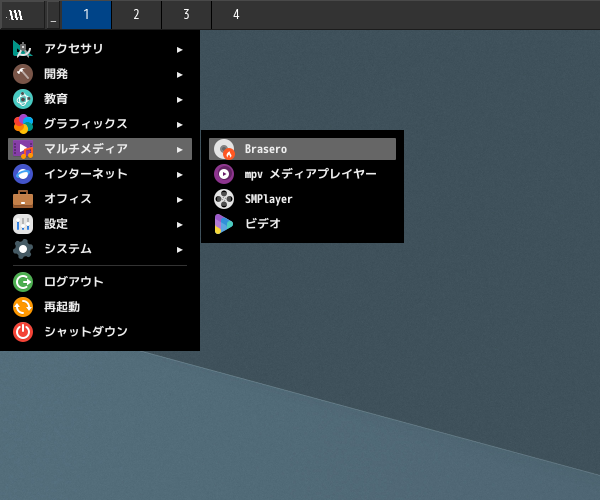Click the 設定 text label

pyautogui.click(x=56, y=224)
